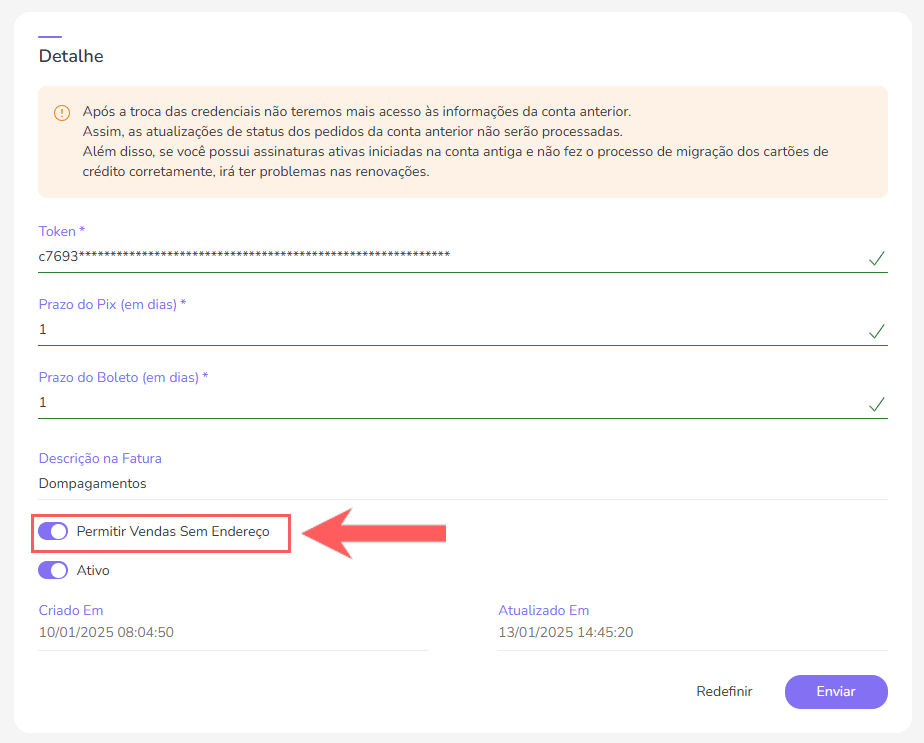Click the 'Ativo' label text
The width and height of the screenshot is (924, 743).
click(93, 570)
